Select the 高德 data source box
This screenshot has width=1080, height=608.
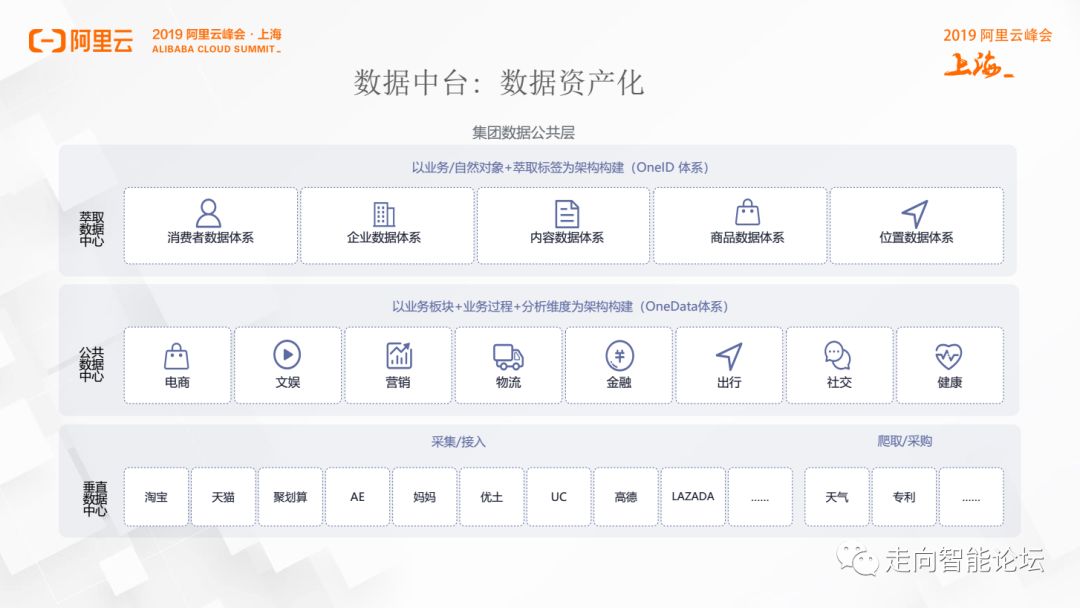pos(625,497)
